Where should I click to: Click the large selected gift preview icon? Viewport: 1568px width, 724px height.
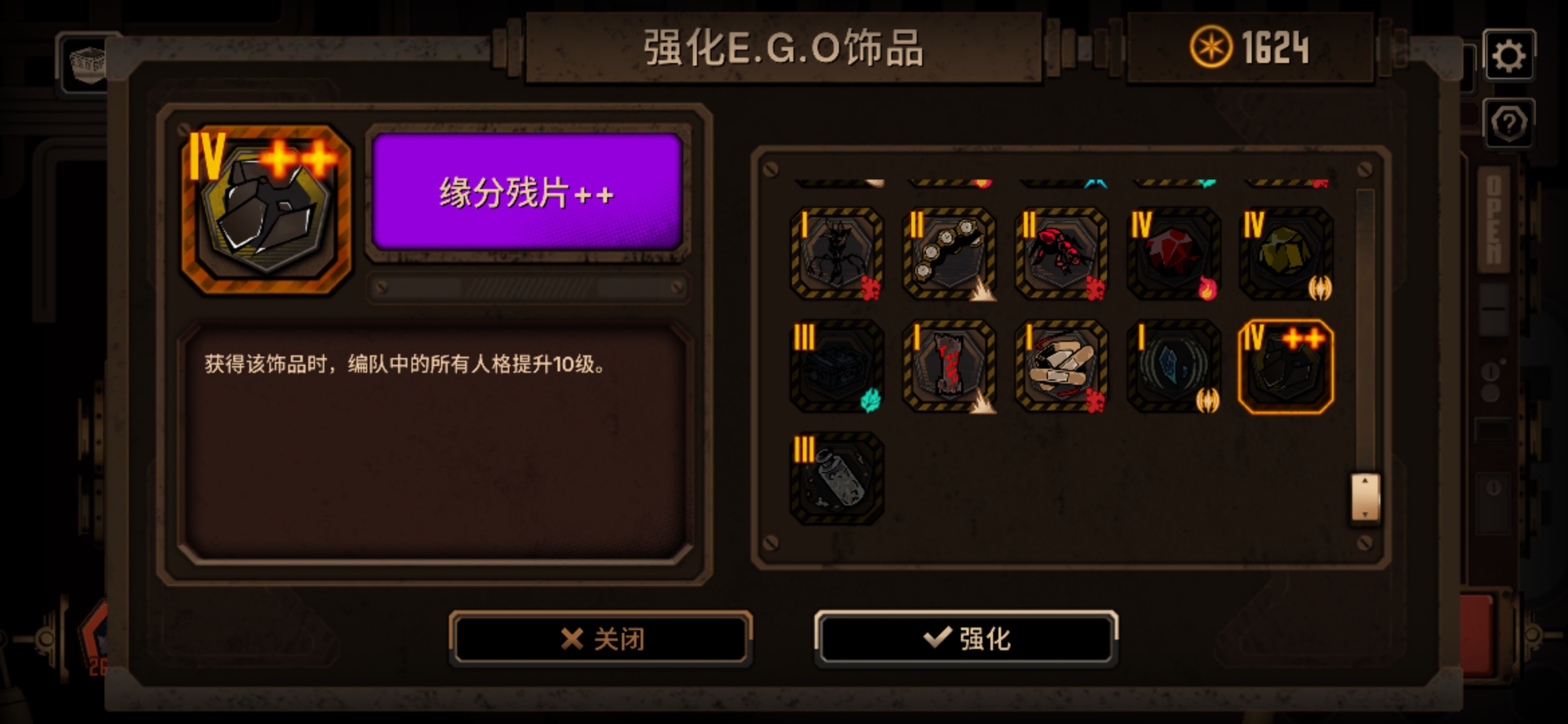[x=266, y=209]
